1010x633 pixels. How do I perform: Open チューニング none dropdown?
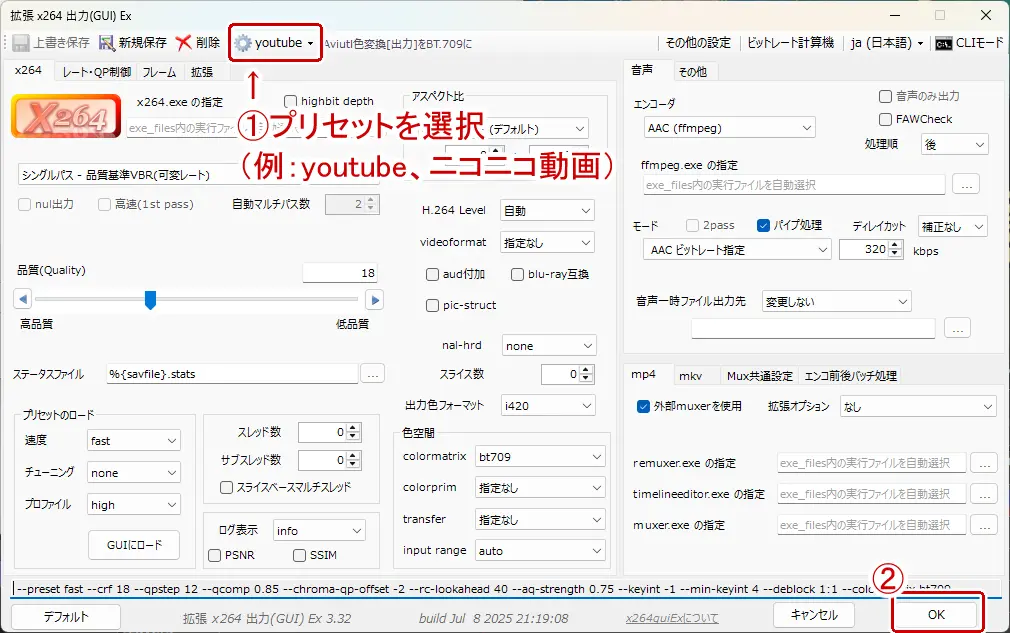pyautogui.click(x=134, y=473)
